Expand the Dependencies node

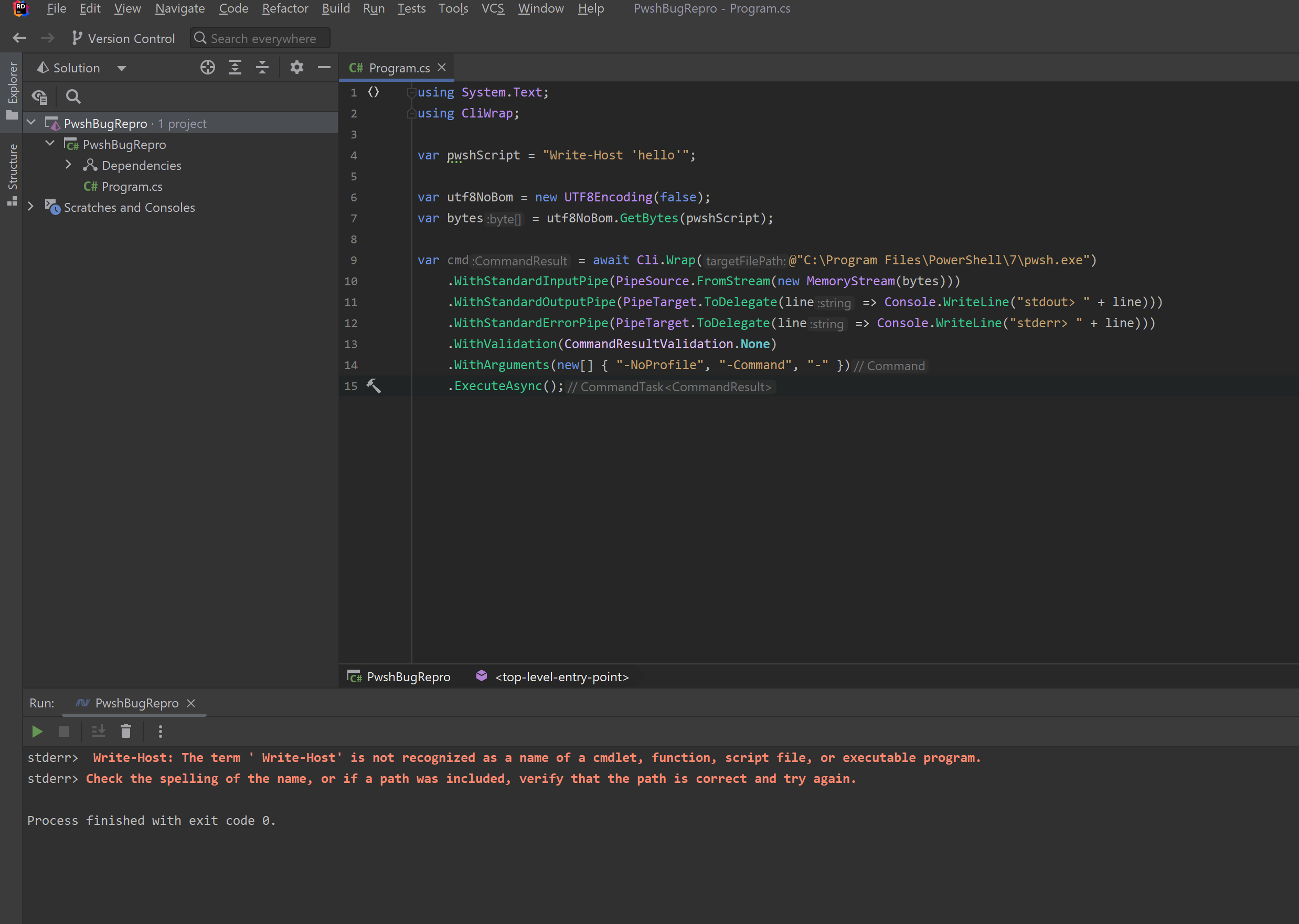[68, 165]
